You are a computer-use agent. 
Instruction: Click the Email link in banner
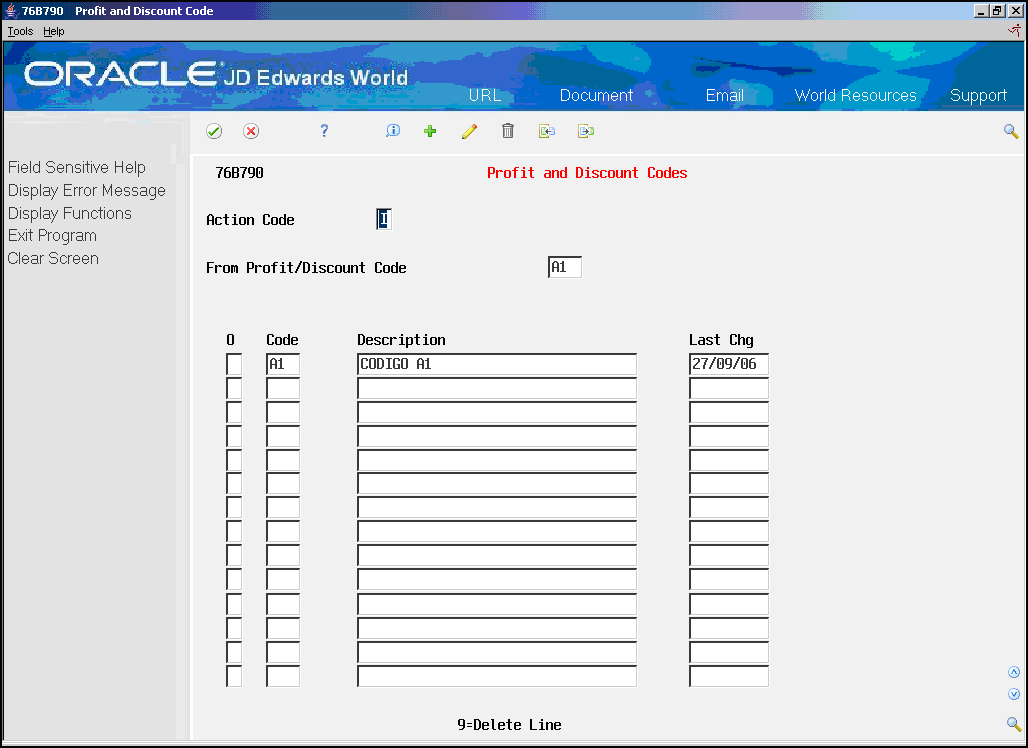724,95
